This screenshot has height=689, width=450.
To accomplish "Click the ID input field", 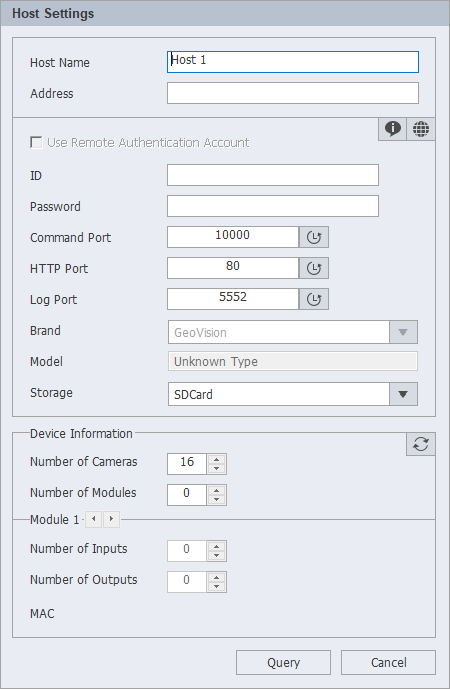I will click(273, 175).
